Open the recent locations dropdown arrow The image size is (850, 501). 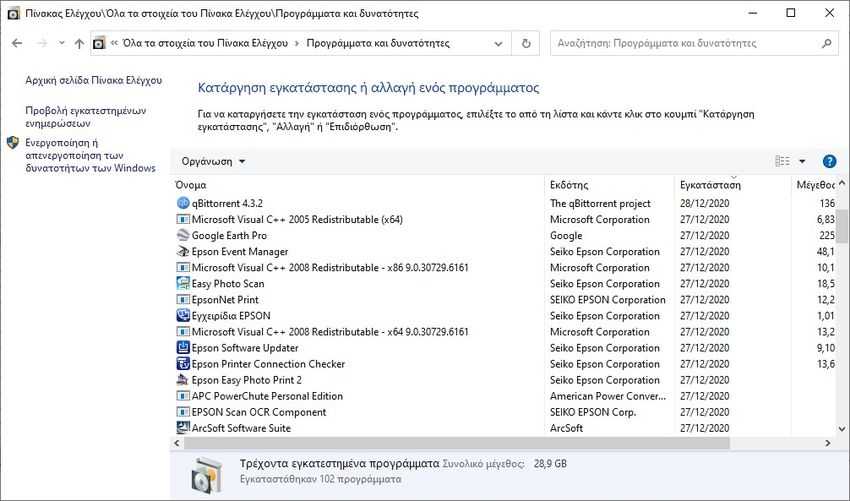pos(62,43)
